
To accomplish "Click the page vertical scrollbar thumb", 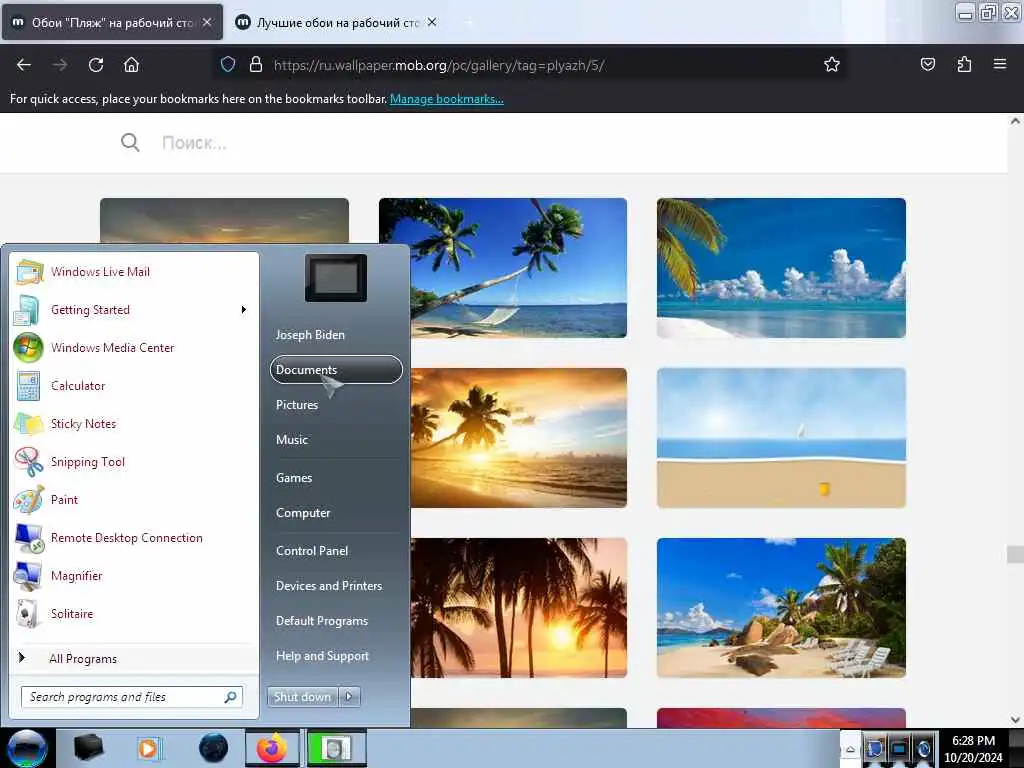I will pyautogui.click(x=1015, y=554).
